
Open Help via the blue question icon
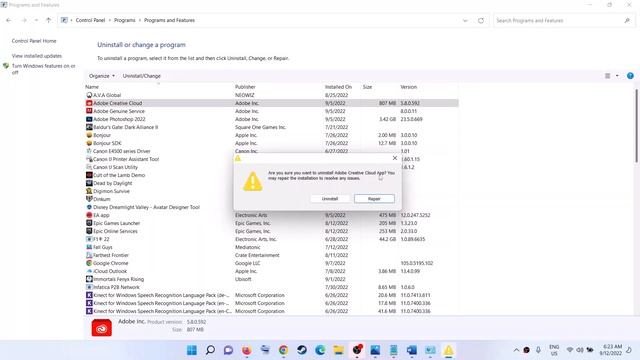coord(630,76)
